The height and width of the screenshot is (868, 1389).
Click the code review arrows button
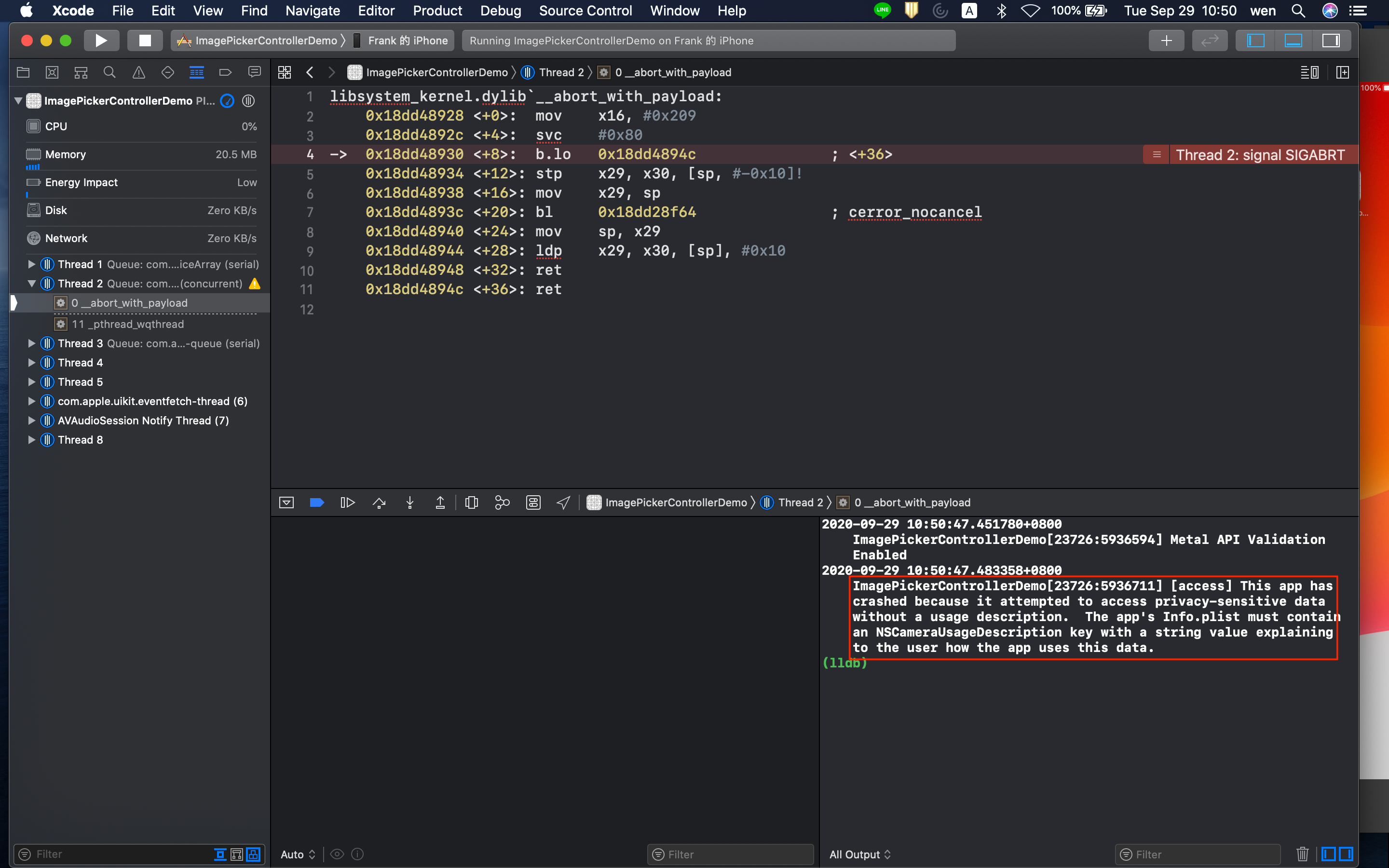pyautogui.click(x=1210, y=41)
